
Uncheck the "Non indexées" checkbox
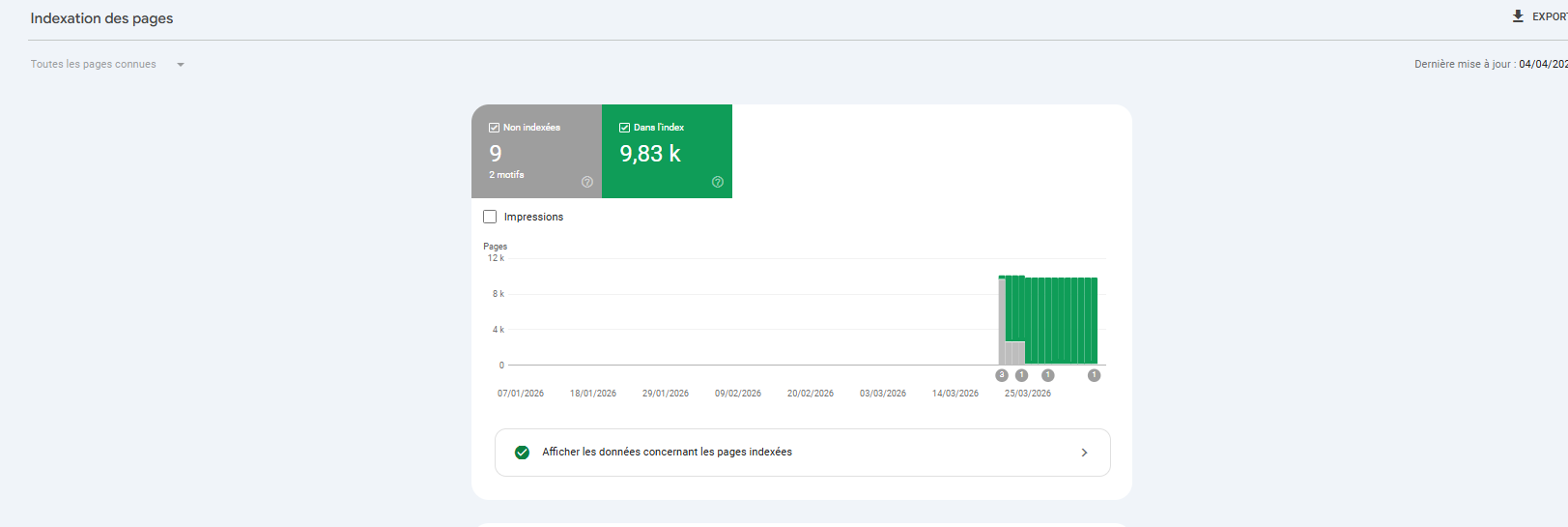[494, 128]
